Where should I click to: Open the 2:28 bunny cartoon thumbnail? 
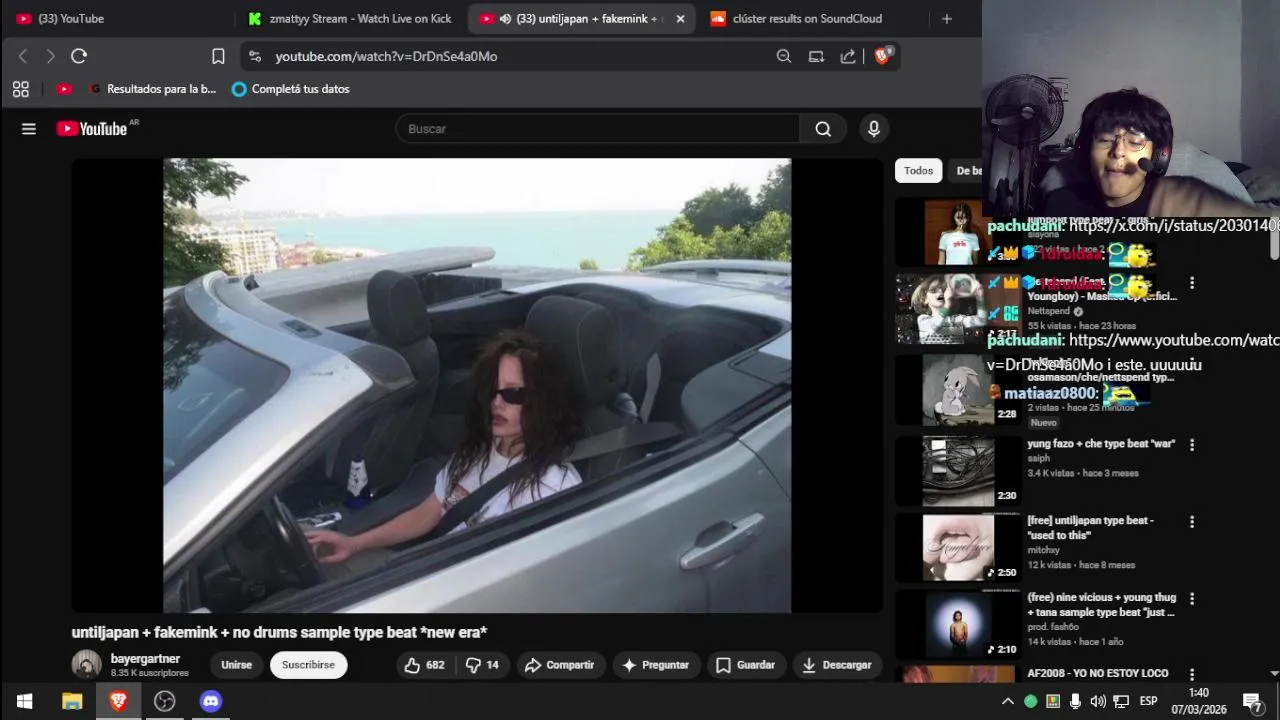click(958, 390)
